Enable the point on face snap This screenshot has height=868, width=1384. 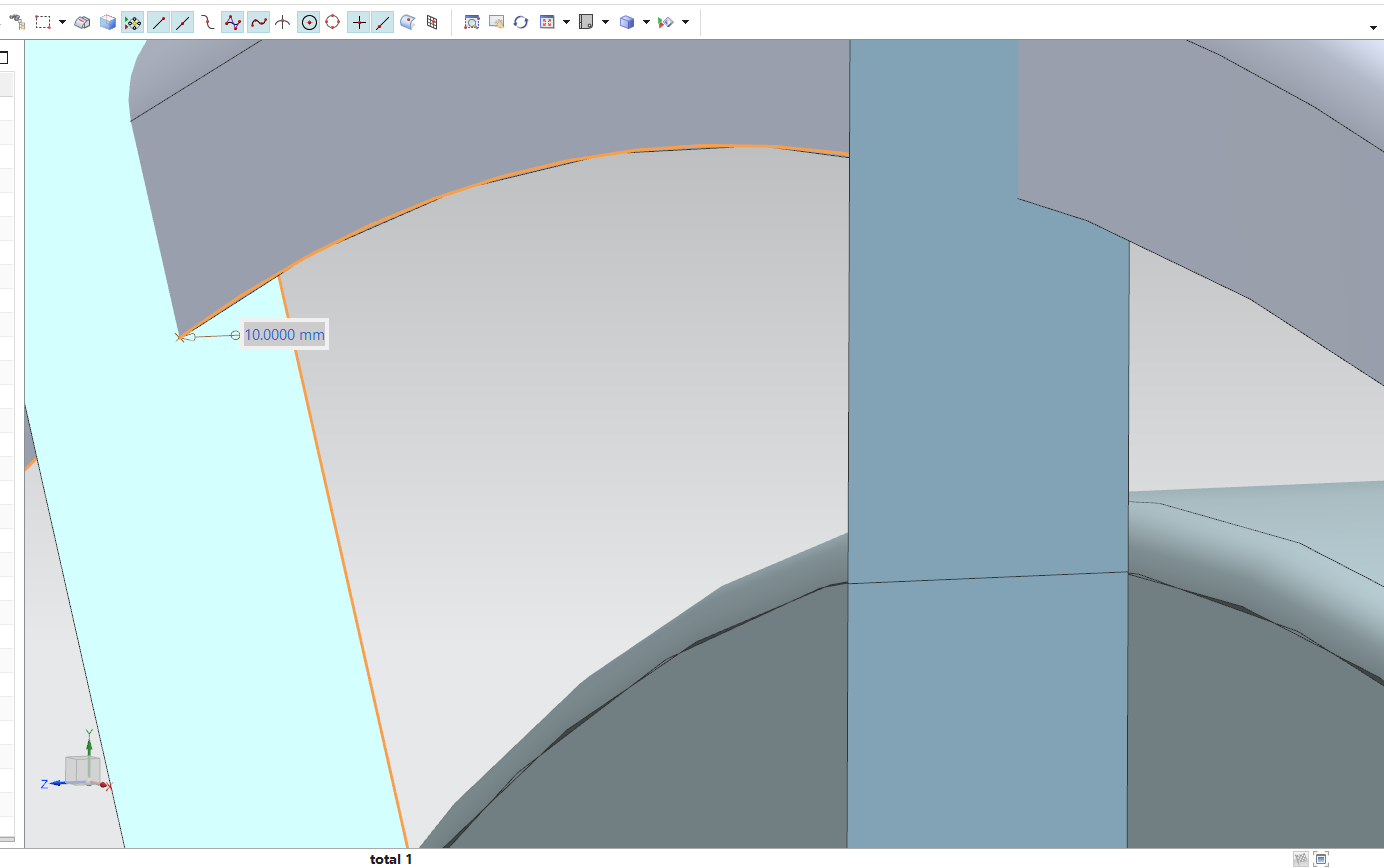tap(408, 22)
